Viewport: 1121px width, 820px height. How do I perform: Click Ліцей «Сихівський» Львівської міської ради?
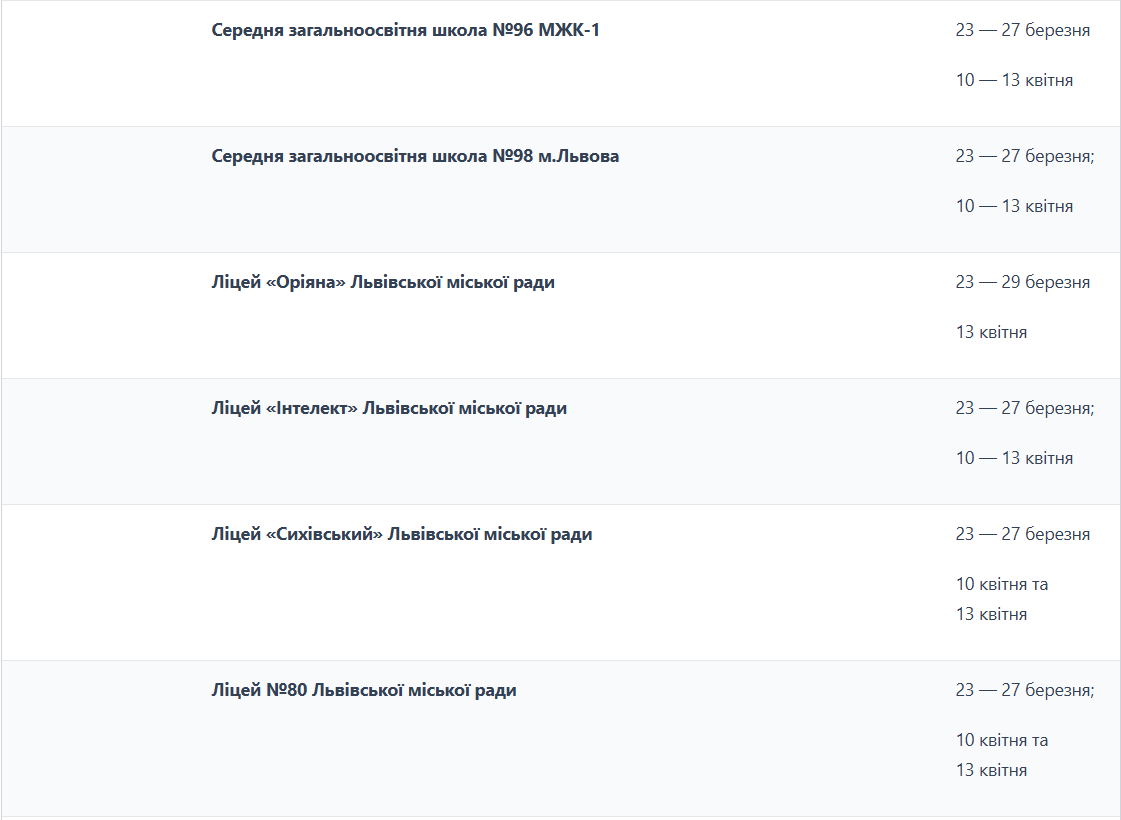coord(401,534)
